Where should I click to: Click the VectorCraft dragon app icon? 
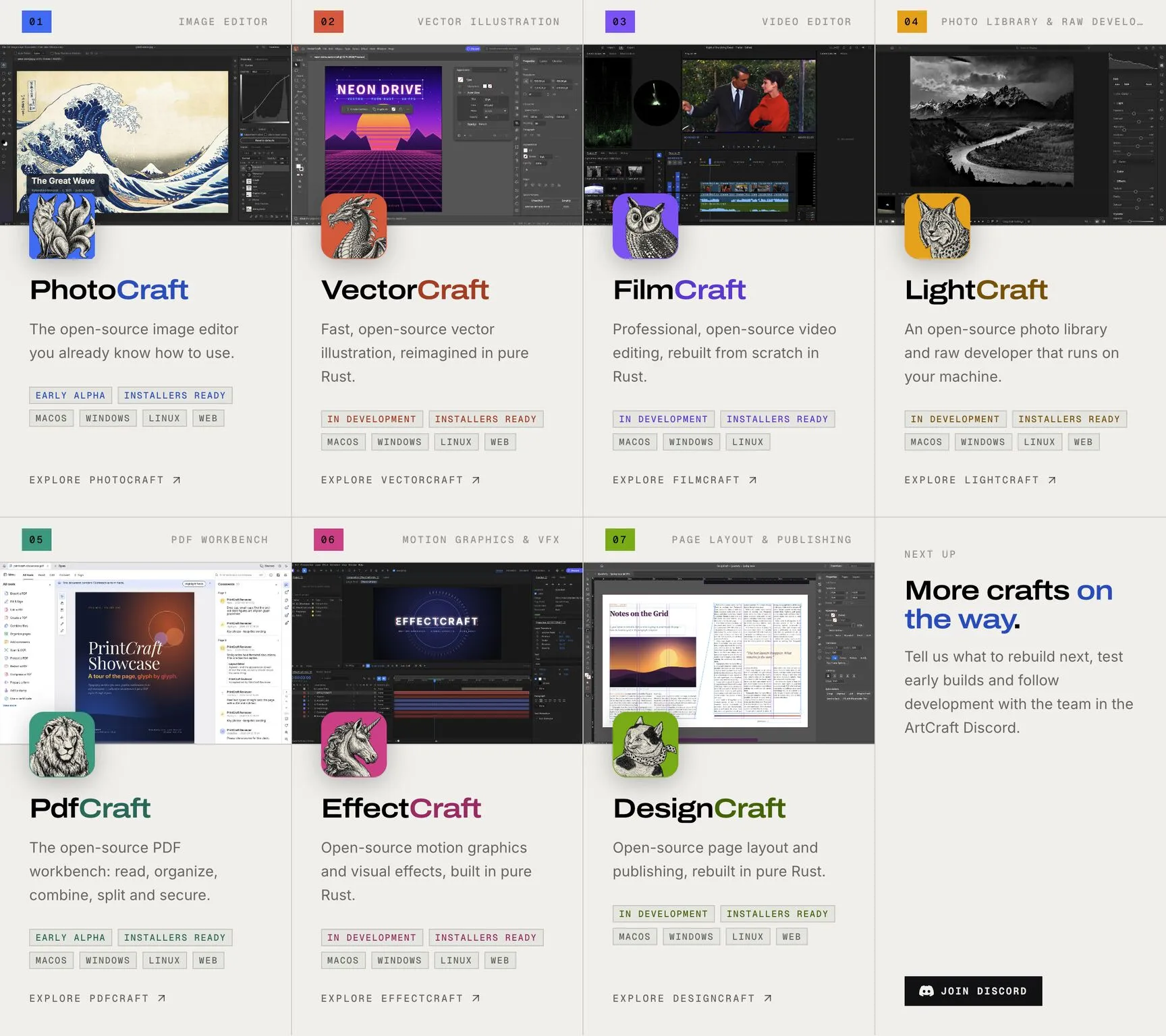coord(354,227)
